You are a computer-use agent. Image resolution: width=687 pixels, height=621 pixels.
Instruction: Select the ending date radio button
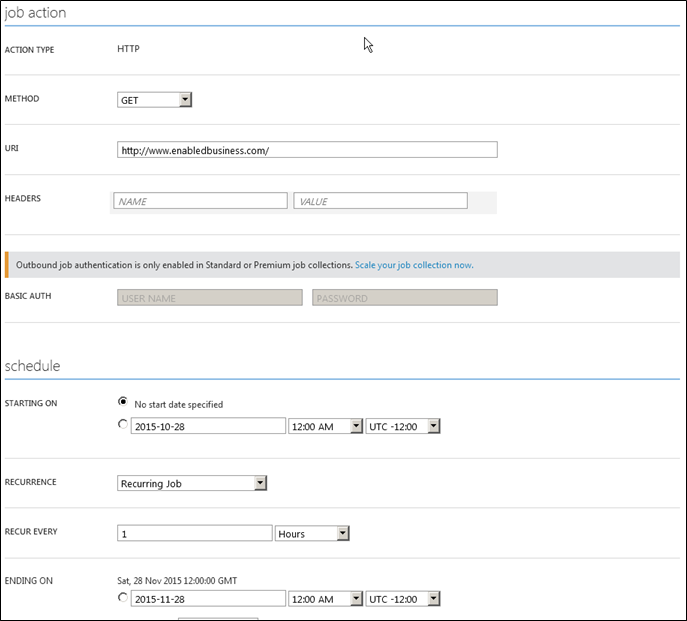(x=123, y=597)
